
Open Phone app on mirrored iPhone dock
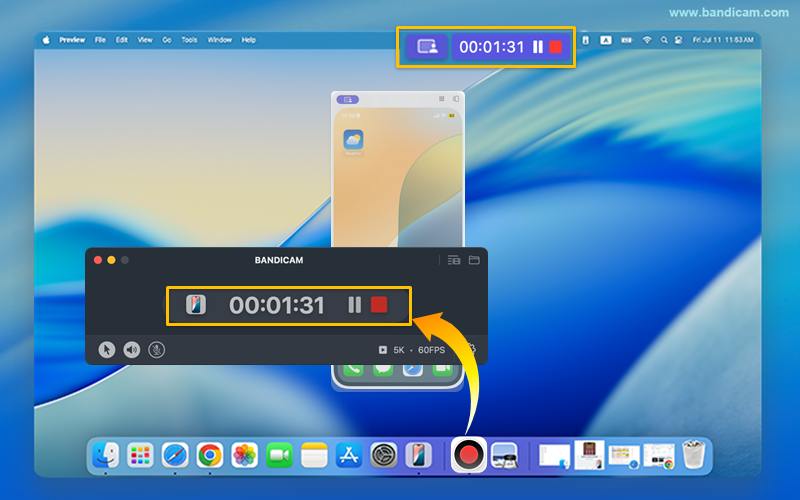pyautogui.click(x=353, y=368)
